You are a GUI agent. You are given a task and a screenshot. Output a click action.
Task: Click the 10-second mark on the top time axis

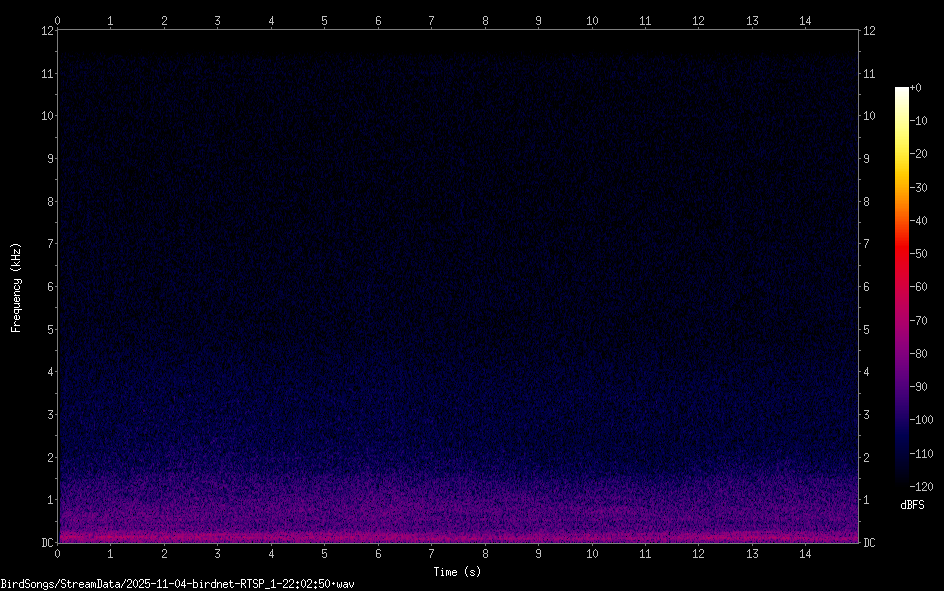point(592,20)
